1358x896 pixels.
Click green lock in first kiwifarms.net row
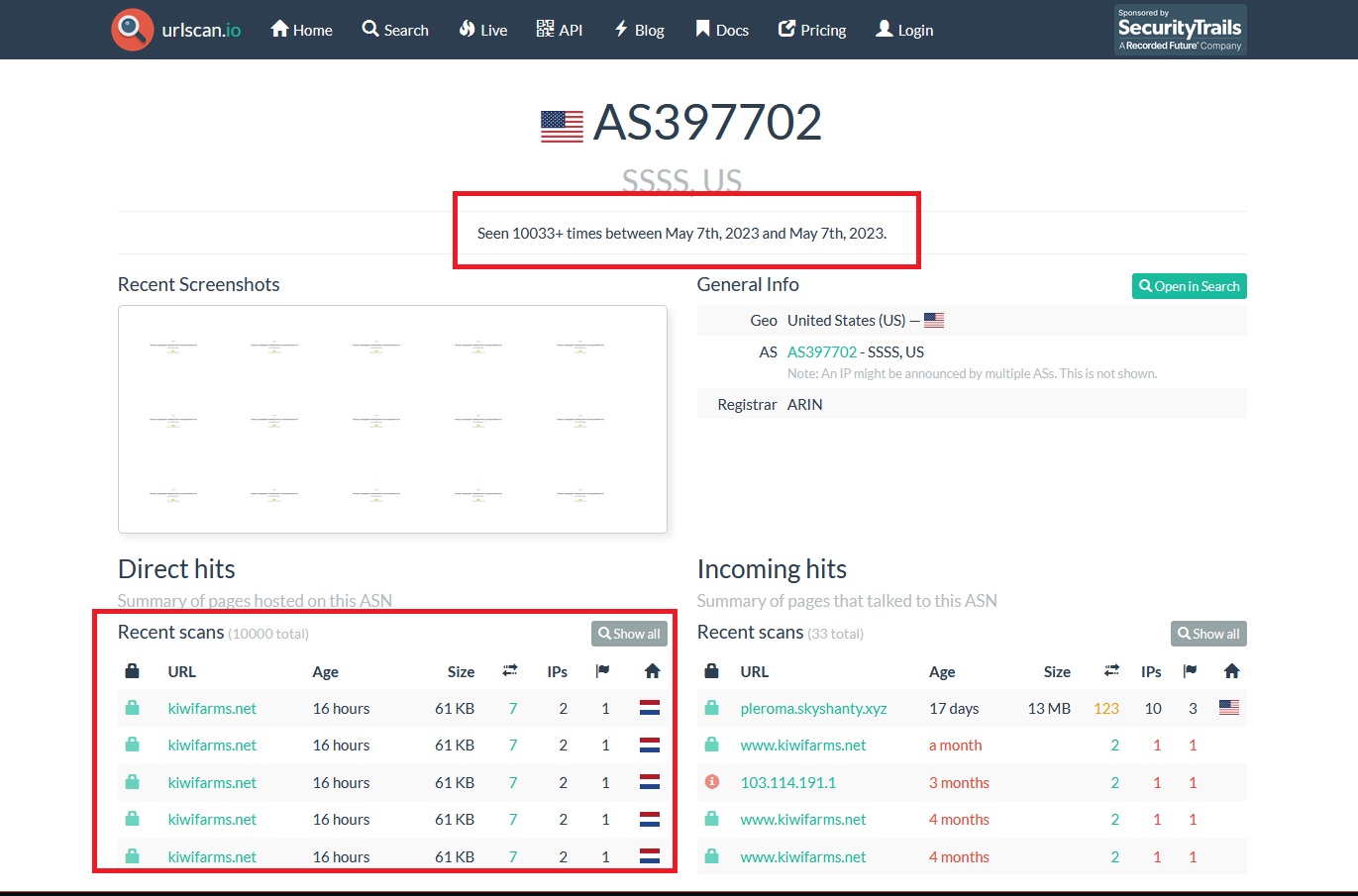[x=132, y=708]
